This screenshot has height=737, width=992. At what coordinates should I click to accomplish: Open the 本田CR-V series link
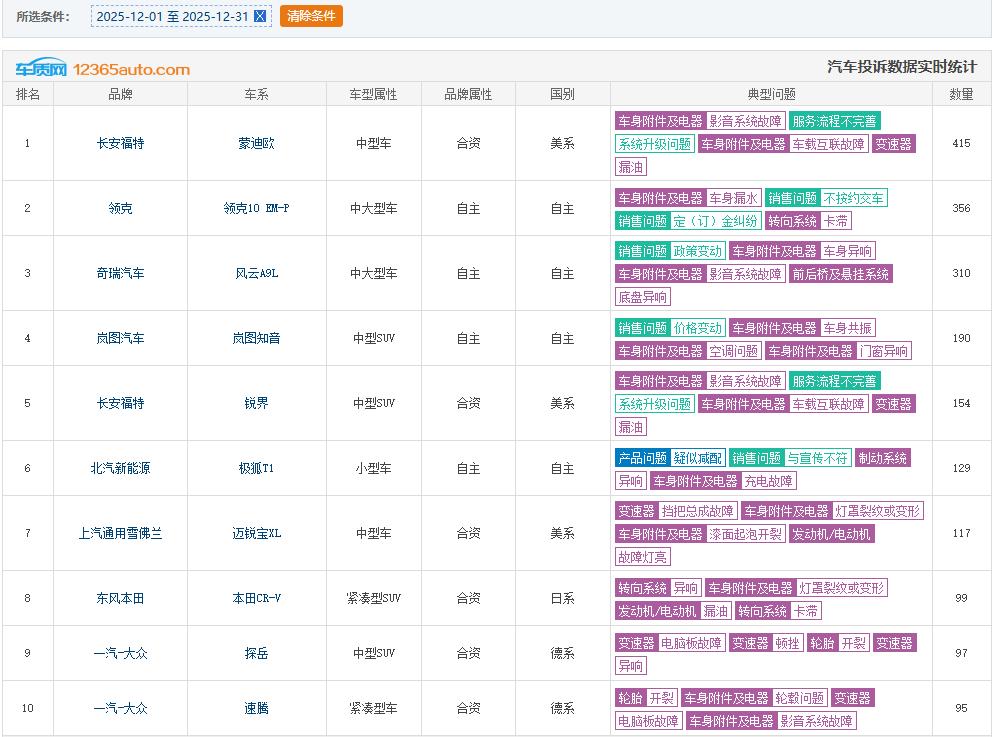256,598
